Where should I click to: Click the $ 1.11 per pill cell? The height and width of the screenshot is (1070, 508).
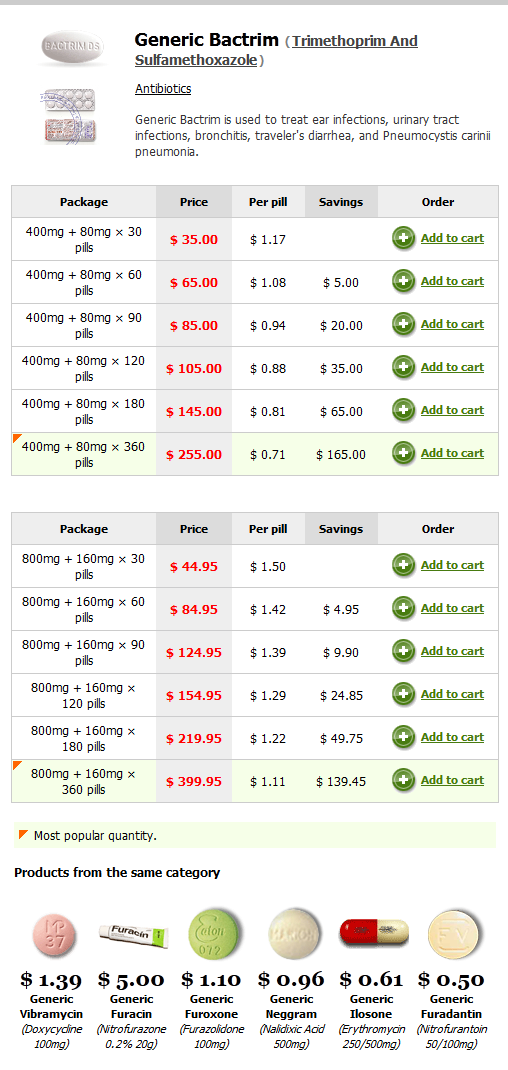point(268,781)
